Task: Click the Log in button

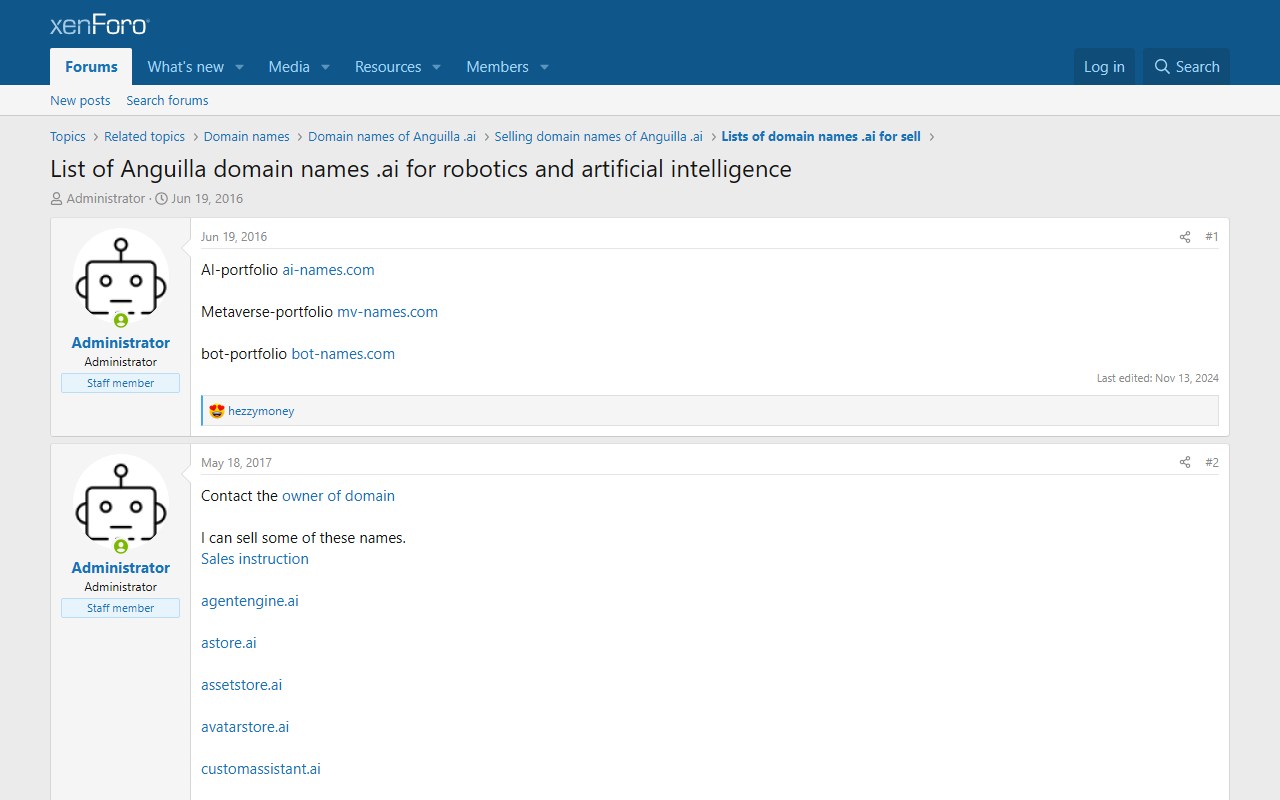Action: point(1104,67)
